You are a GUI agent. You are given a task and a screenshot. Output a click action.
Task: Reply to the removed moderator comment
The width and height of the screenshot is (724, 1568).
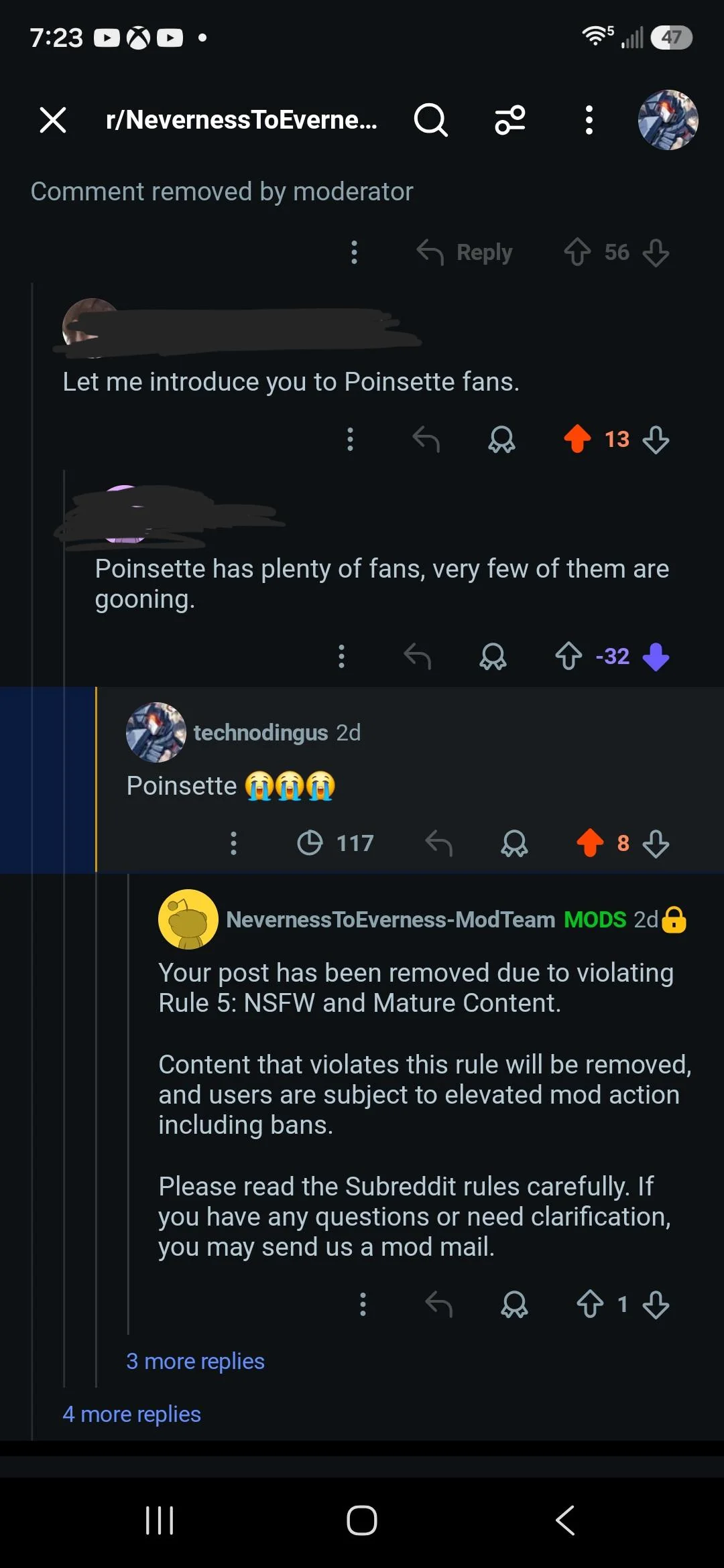[464, 253]
